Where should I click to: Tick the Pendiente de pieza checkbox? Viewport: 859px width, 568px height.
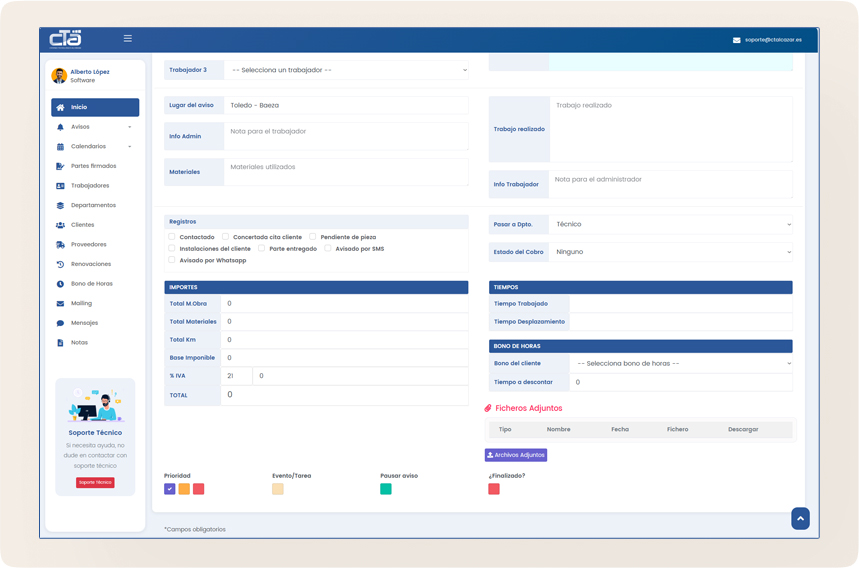click(312, 237)
